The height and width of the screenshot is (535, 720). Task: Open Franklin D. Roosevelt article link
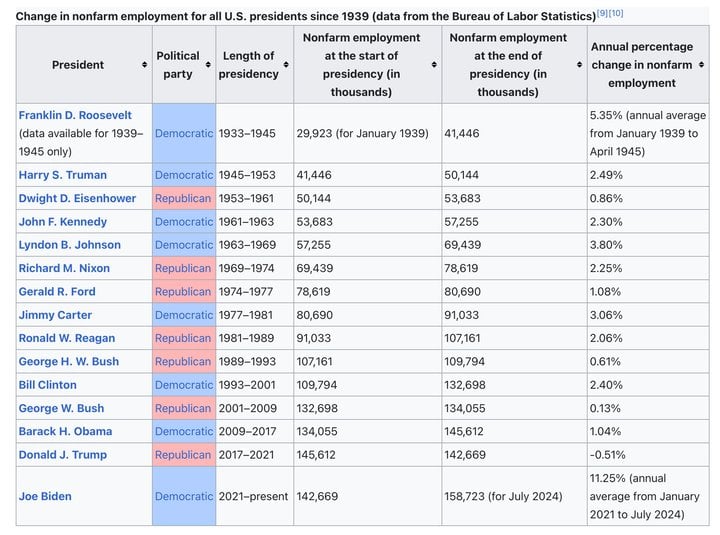click(75, 115)
